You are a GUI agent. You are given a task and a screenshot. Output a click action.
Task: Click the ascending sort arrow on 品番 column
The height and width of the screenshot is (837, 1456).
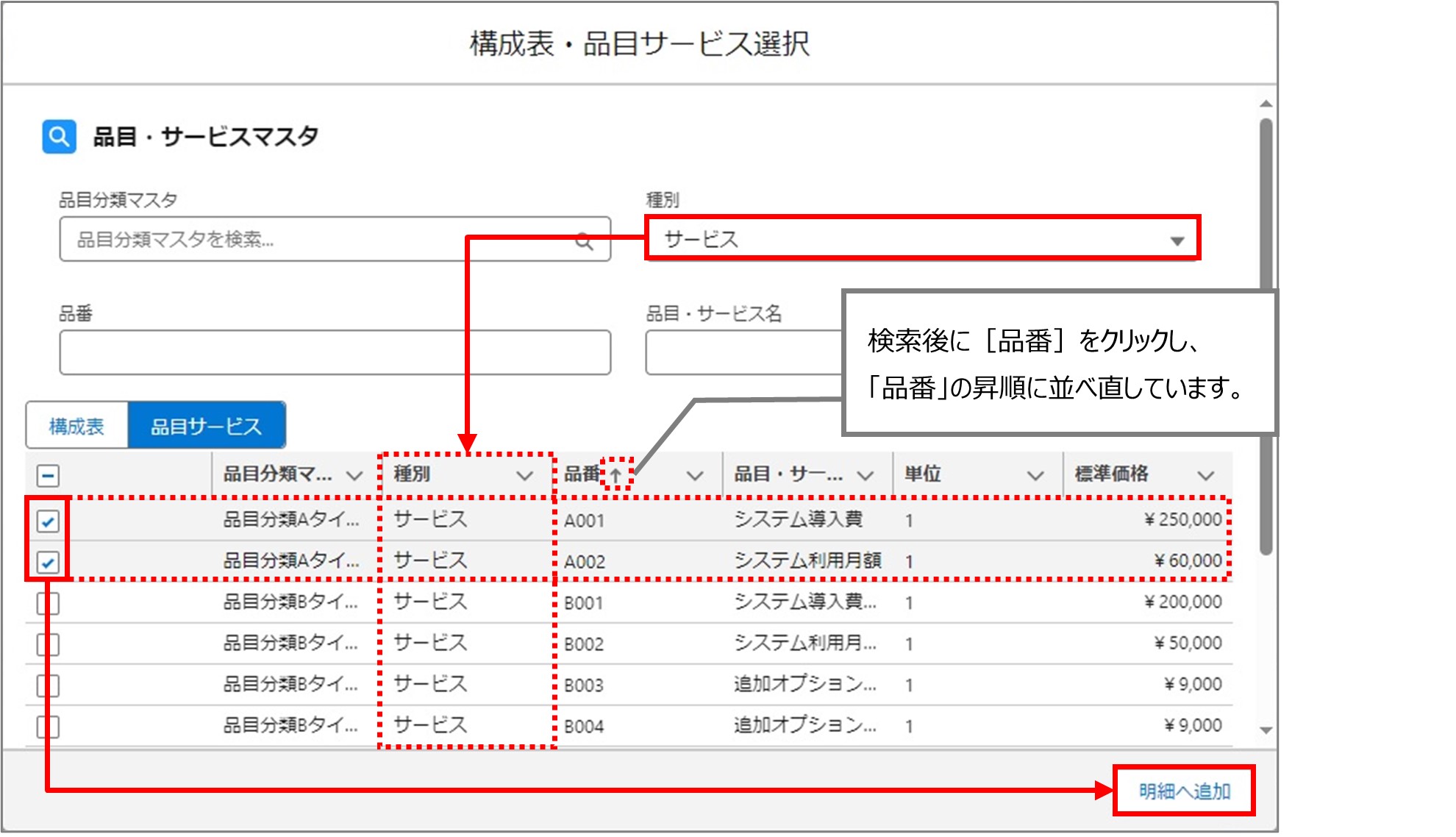tap(616, 475)
